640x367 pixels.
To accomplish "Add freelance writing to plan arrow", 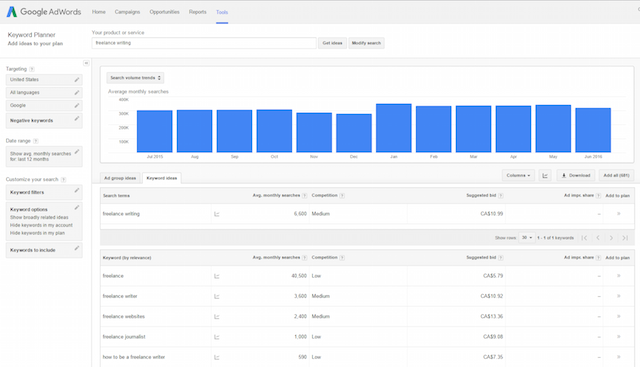I will (619, 214).
